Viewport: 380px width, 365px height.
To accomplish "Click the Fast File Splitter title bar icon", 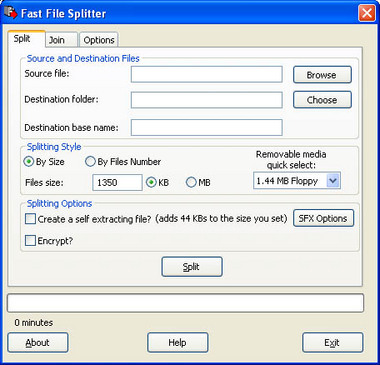I will pos(10,13).
